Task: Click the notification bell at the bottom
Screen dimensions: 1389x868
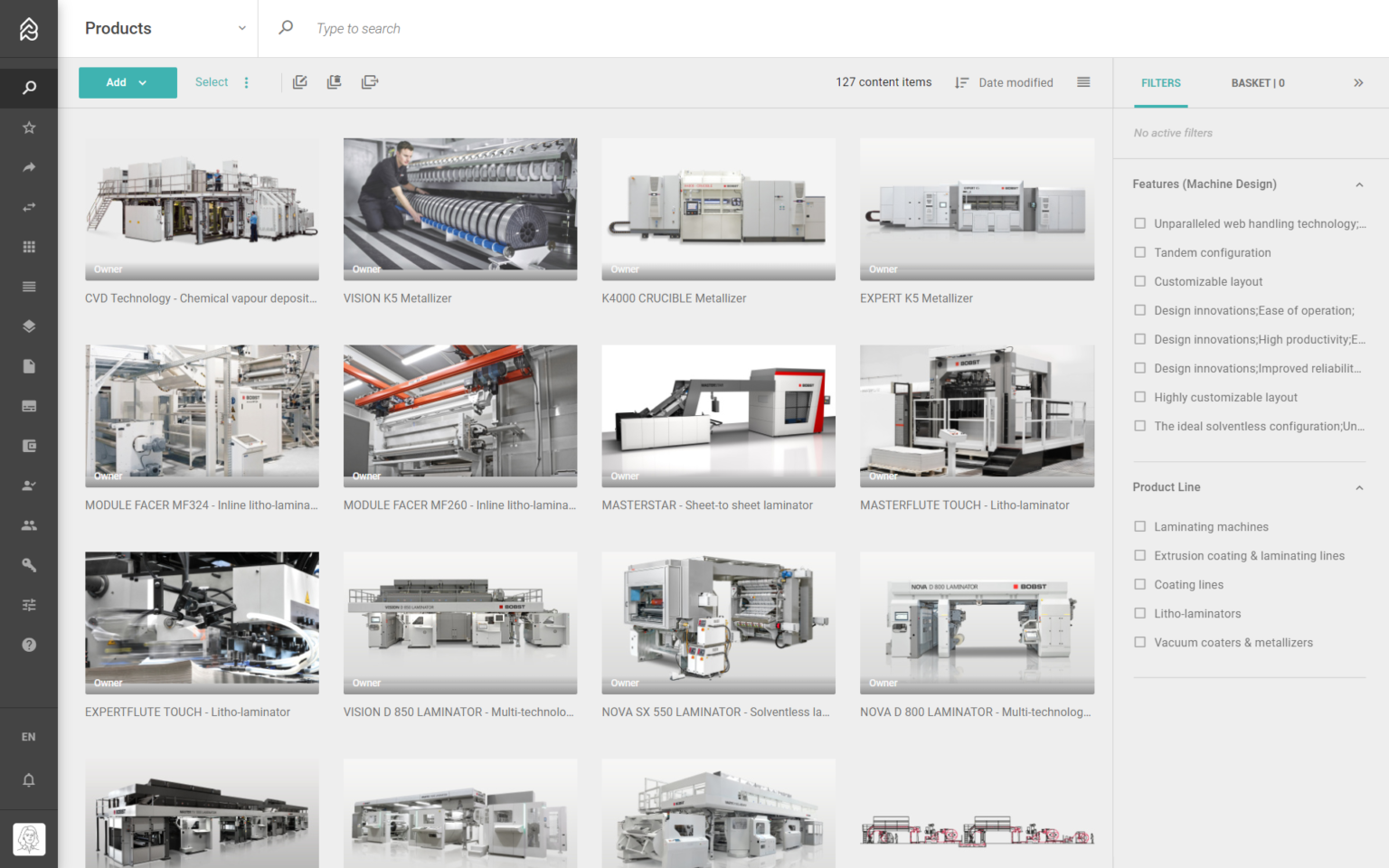Action: pos(28,779)
